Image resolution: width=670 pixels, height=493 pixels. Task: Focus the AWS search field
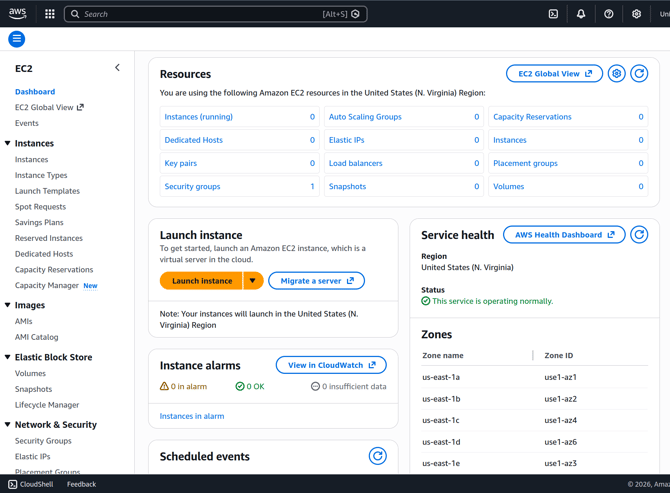tap(200, 14)
